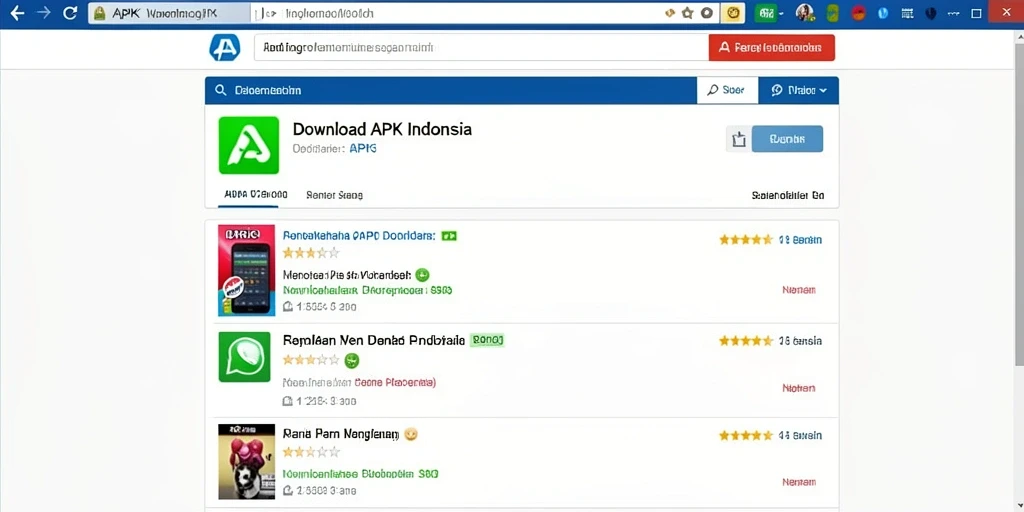Switch to the 'Senter Sisng' tab
The image size is (1024, 512).
[334, 195]
